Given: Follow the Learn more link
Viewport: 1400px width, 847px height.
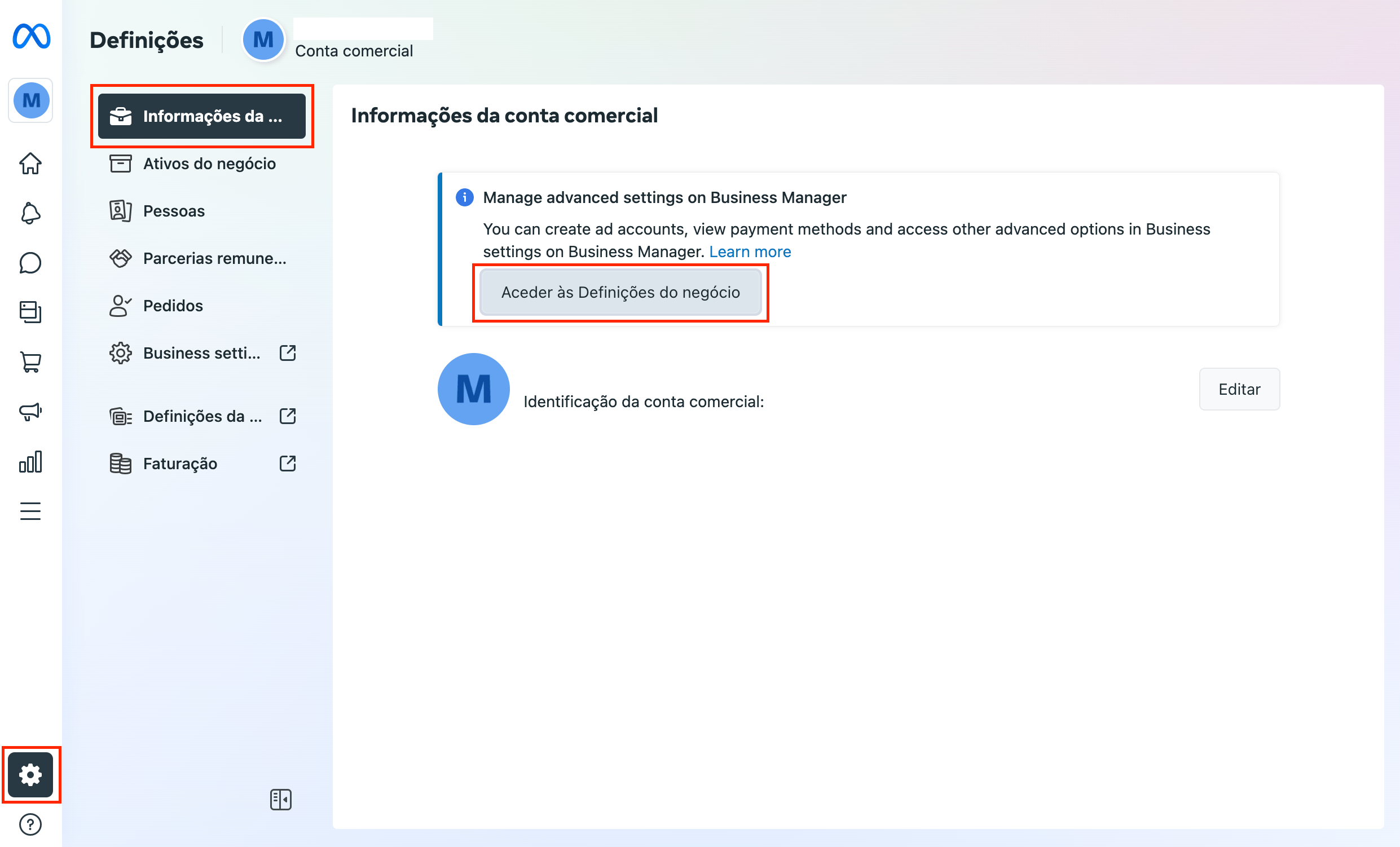Looking at the screenshot, I should 750,252.
